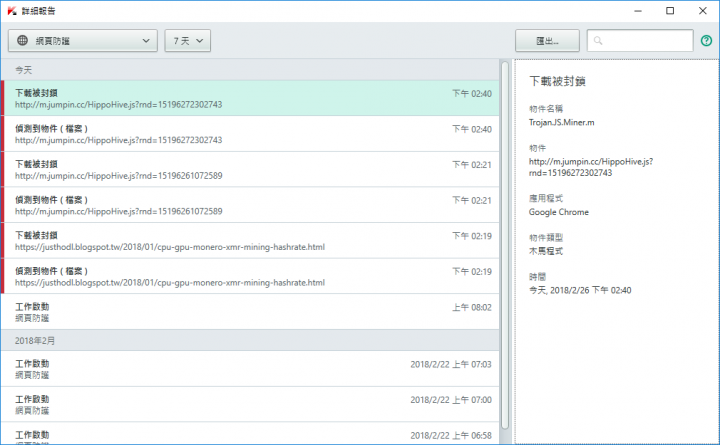Minimize the 詳細報告 window

coord(638,11)
